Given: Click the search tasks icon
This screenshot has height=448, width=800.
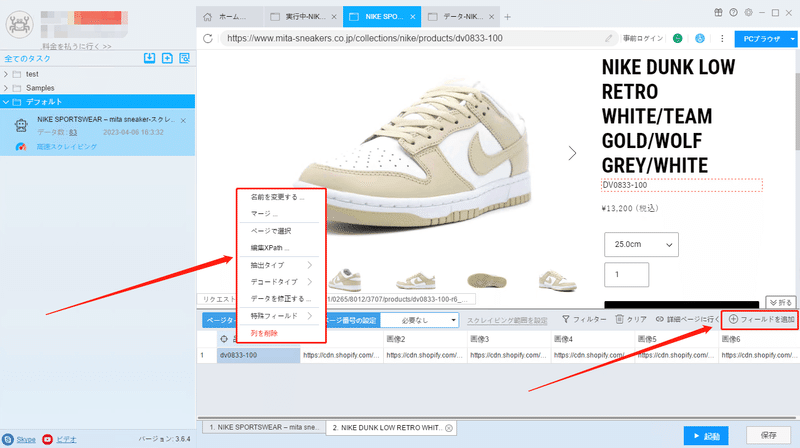Looking at the screenshot, I should tap(185, 58).
